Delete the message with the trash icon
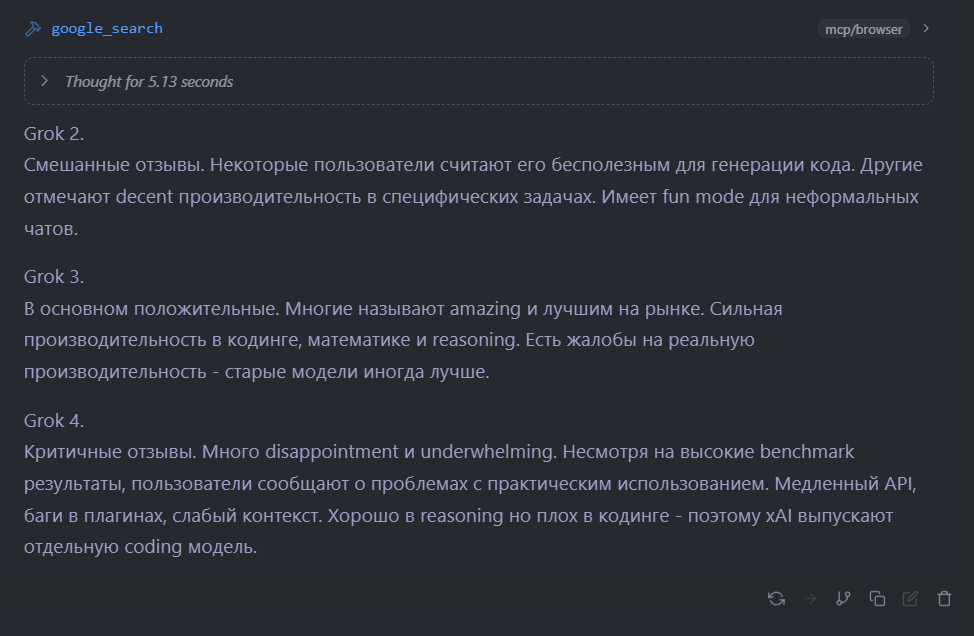974x636 pixels. click(944, 598)
